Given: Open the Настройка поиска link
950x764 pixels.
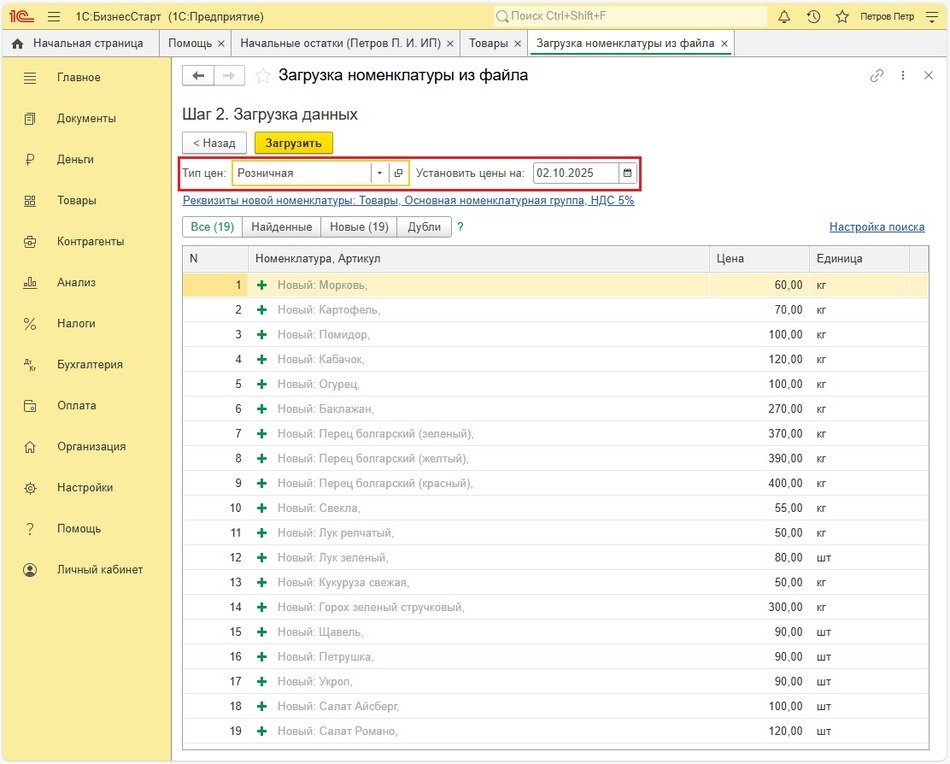Looking at the screenshot, I should pyautogui.click(x=876, y=227).
